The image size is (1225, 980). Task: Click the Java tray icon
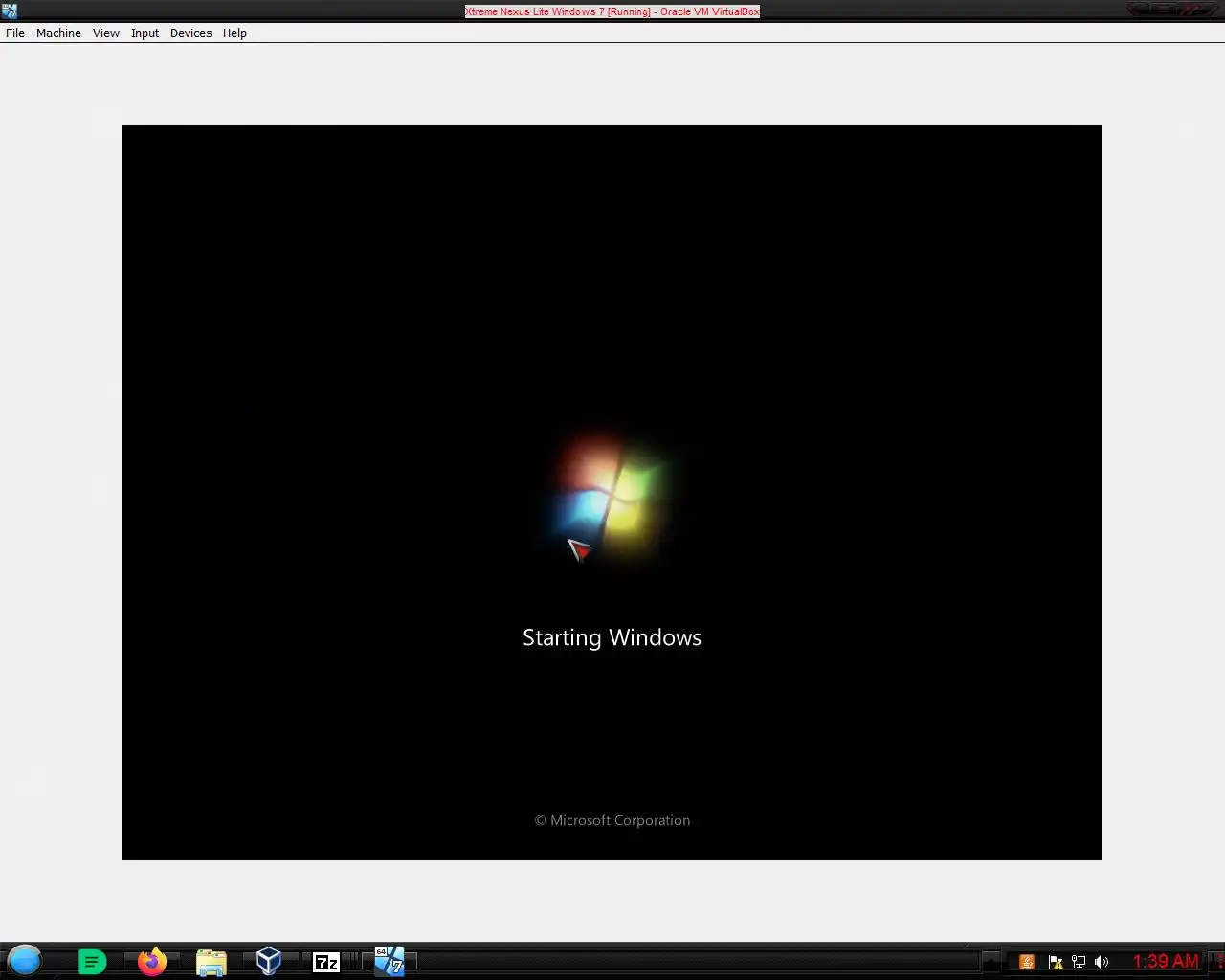[1027, 962]
